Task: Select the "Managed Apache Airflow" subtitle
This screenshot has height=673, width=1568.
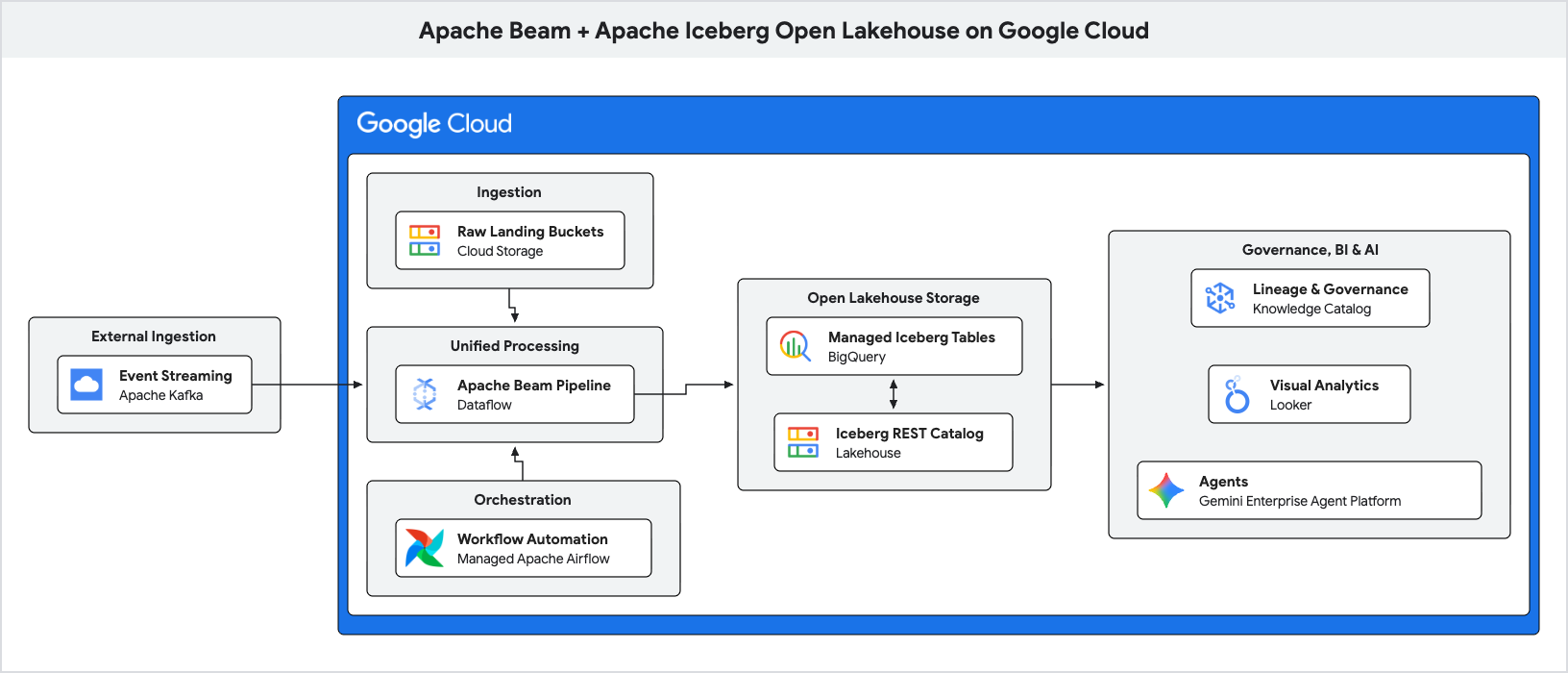Action: (533, 559)
